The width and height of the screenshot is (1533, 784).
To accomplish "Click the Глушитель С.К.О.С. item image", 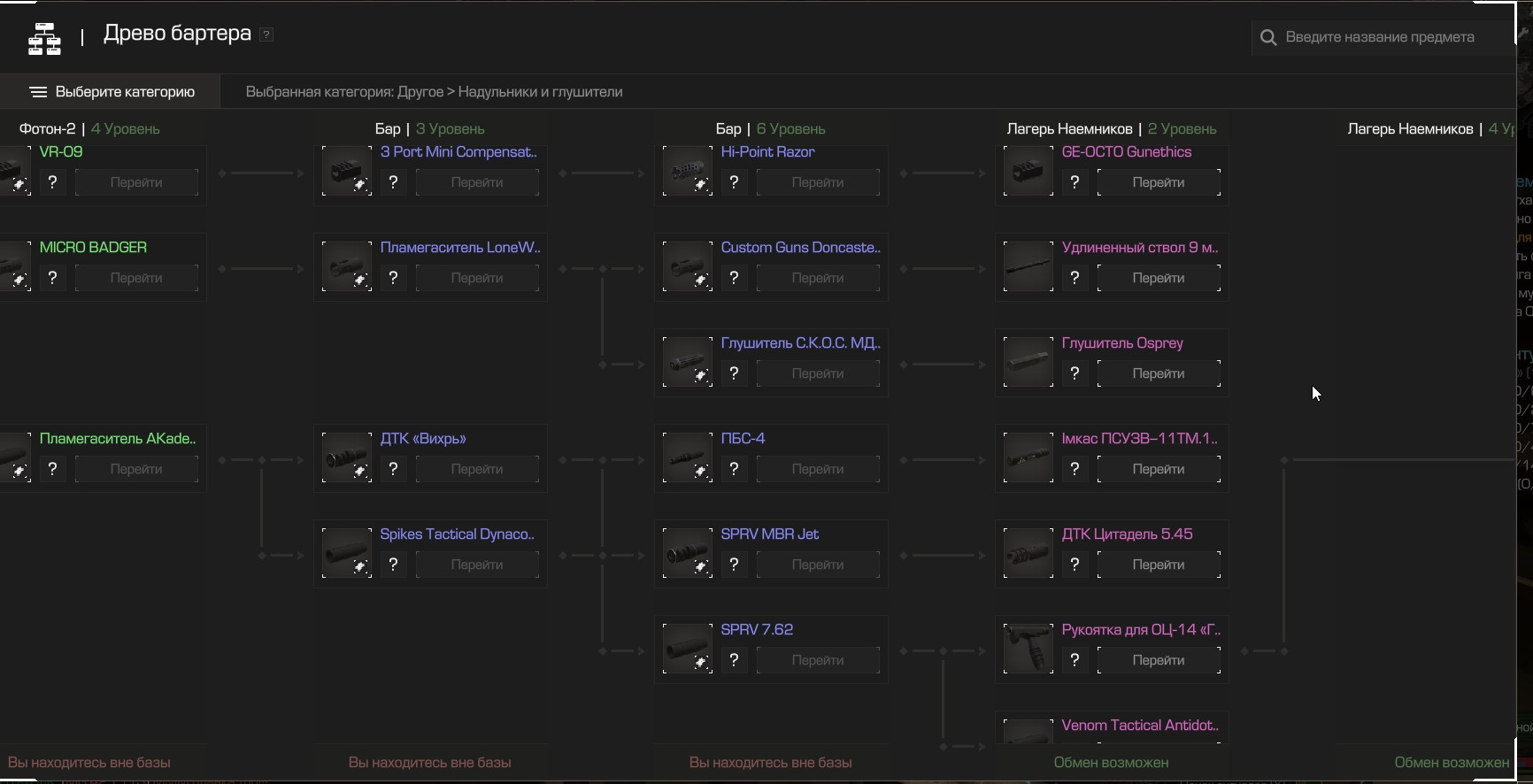I will point(687,363).
